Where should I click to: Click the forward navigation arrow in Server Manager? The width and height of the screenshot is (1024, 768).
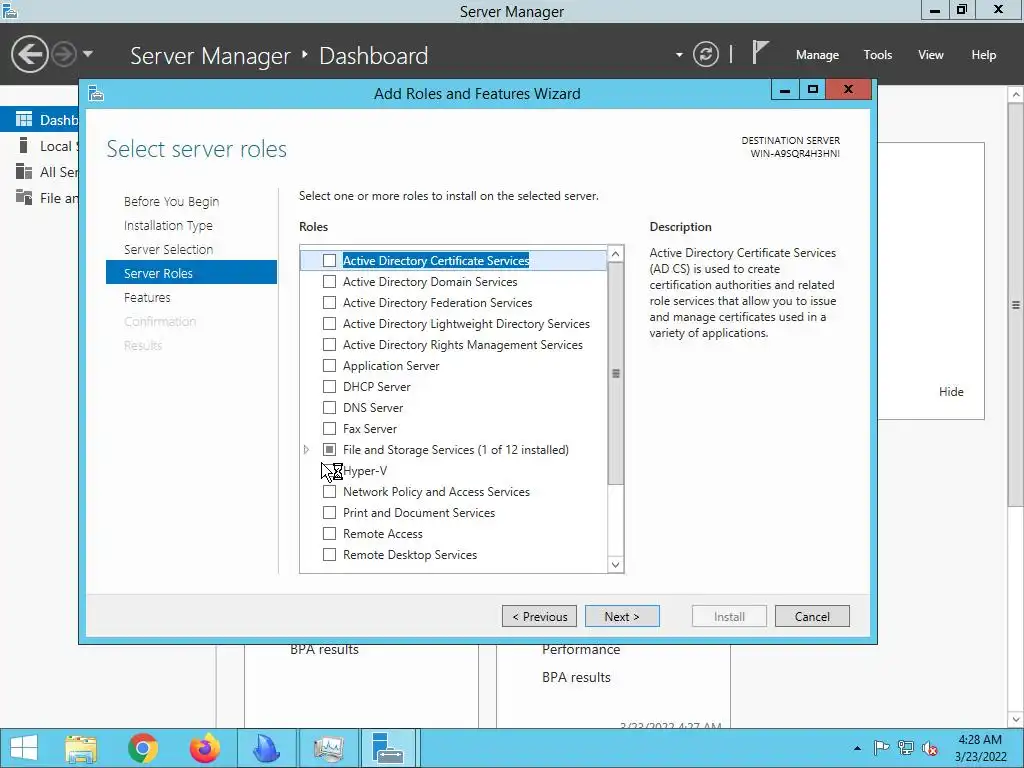pyautogui.click(x=64, y=54)
